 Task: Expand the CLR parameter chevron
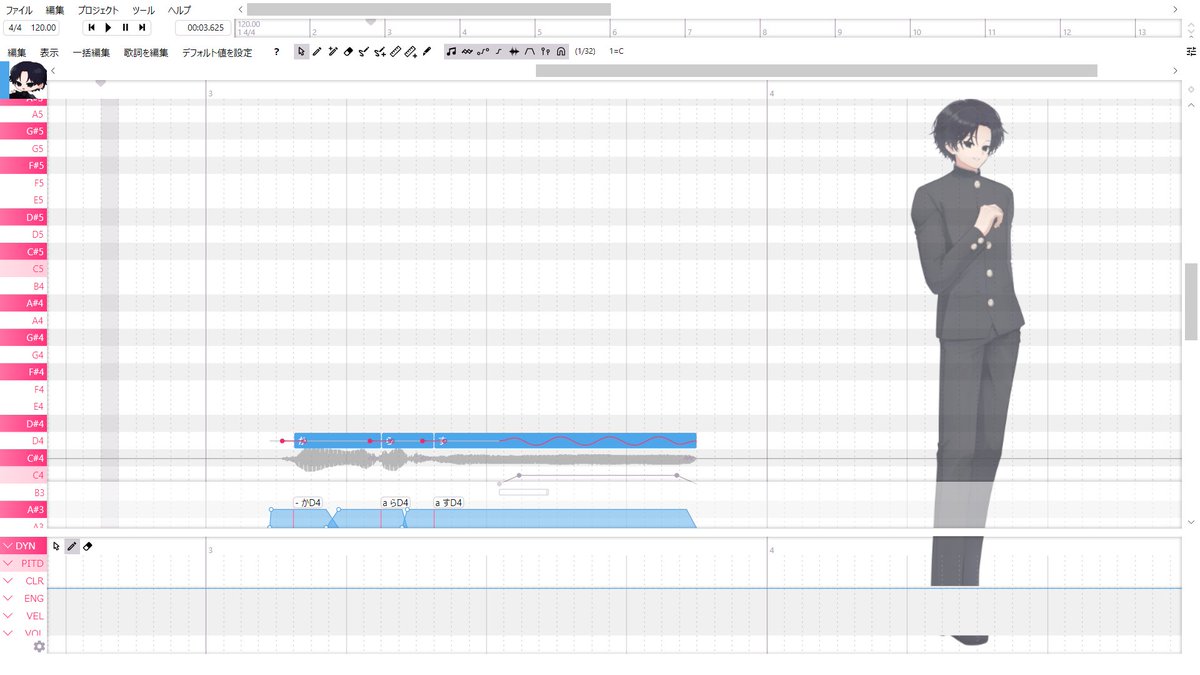click(x=8, y=581)
